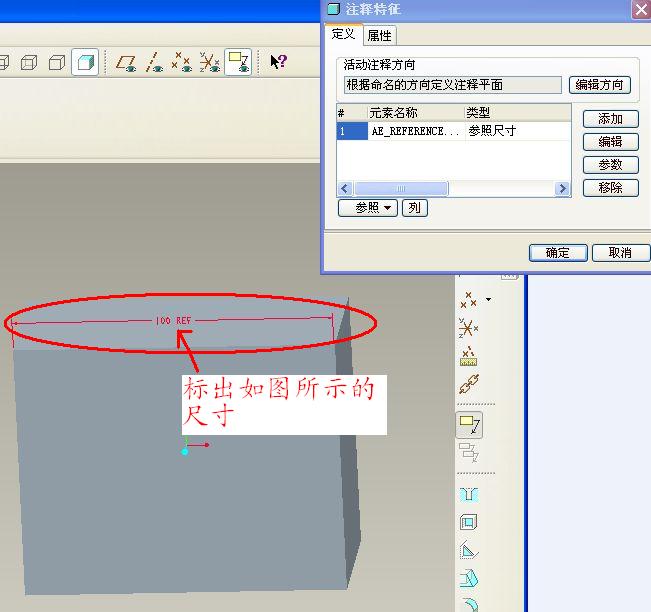Click the 列 button

[414, 208]
